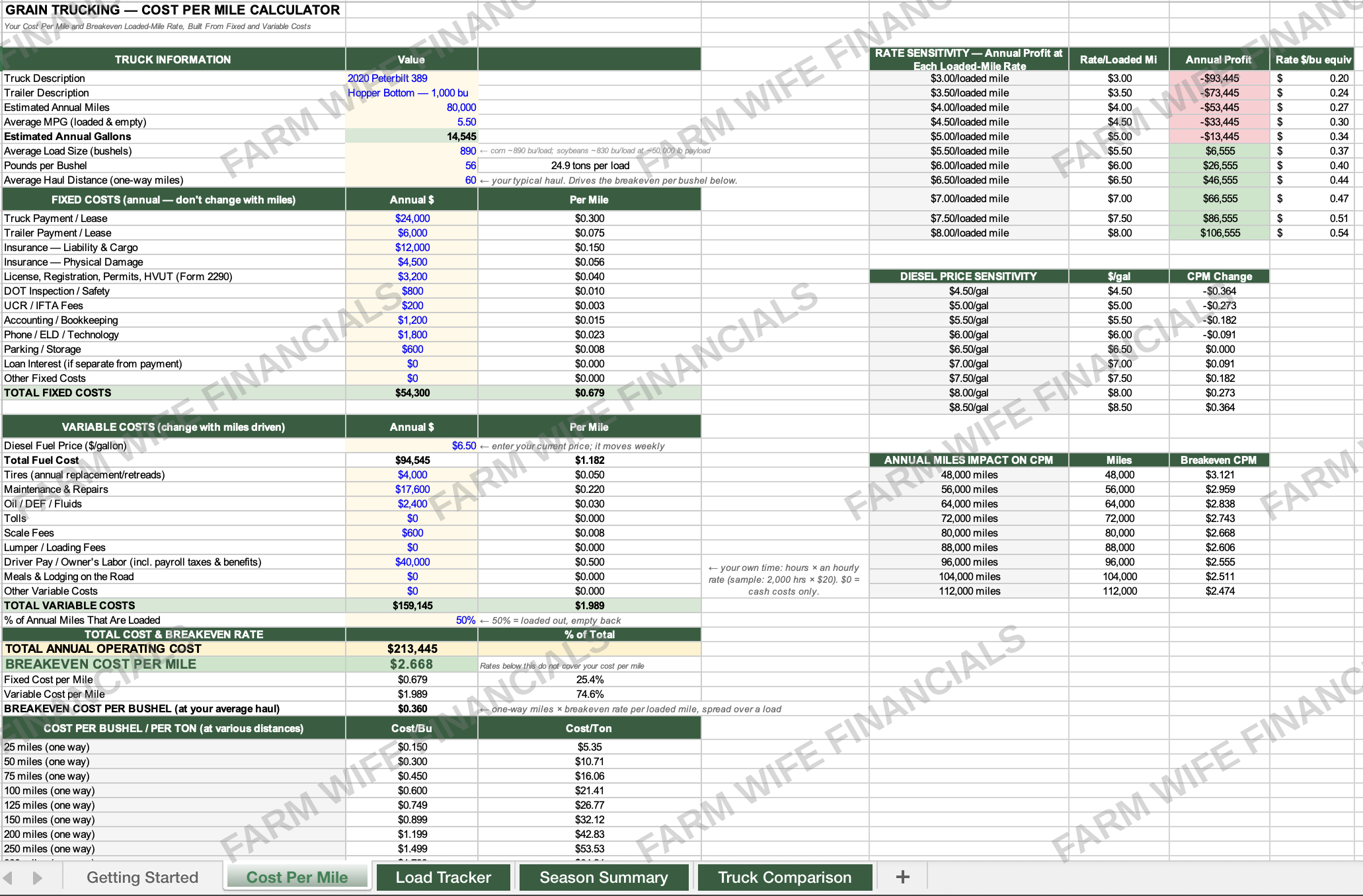Add a new sheet with plus icon

click(902, 877)
